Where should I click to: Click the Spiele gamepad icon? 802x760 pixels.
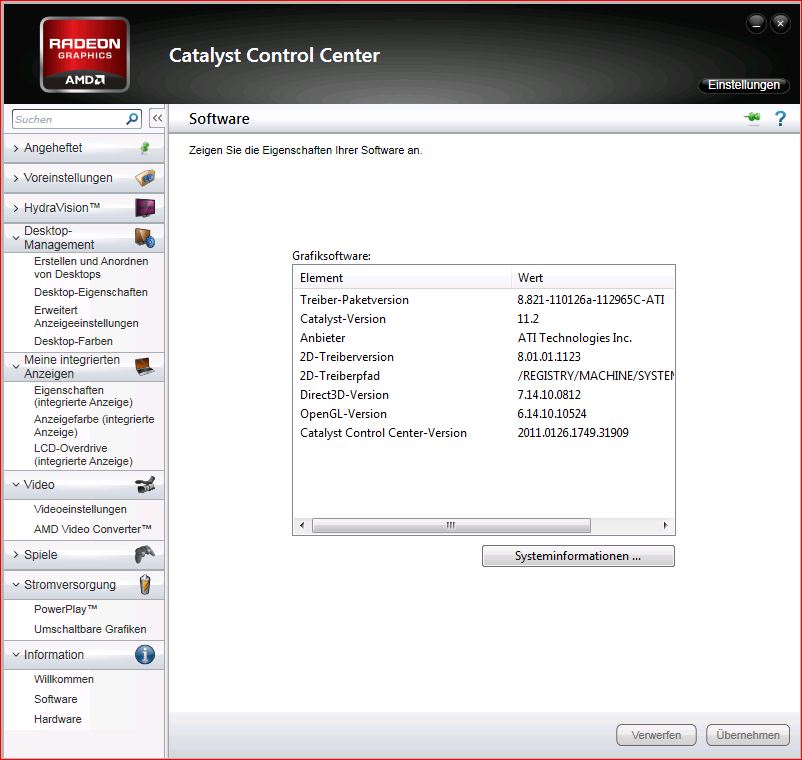click(145, 554)
